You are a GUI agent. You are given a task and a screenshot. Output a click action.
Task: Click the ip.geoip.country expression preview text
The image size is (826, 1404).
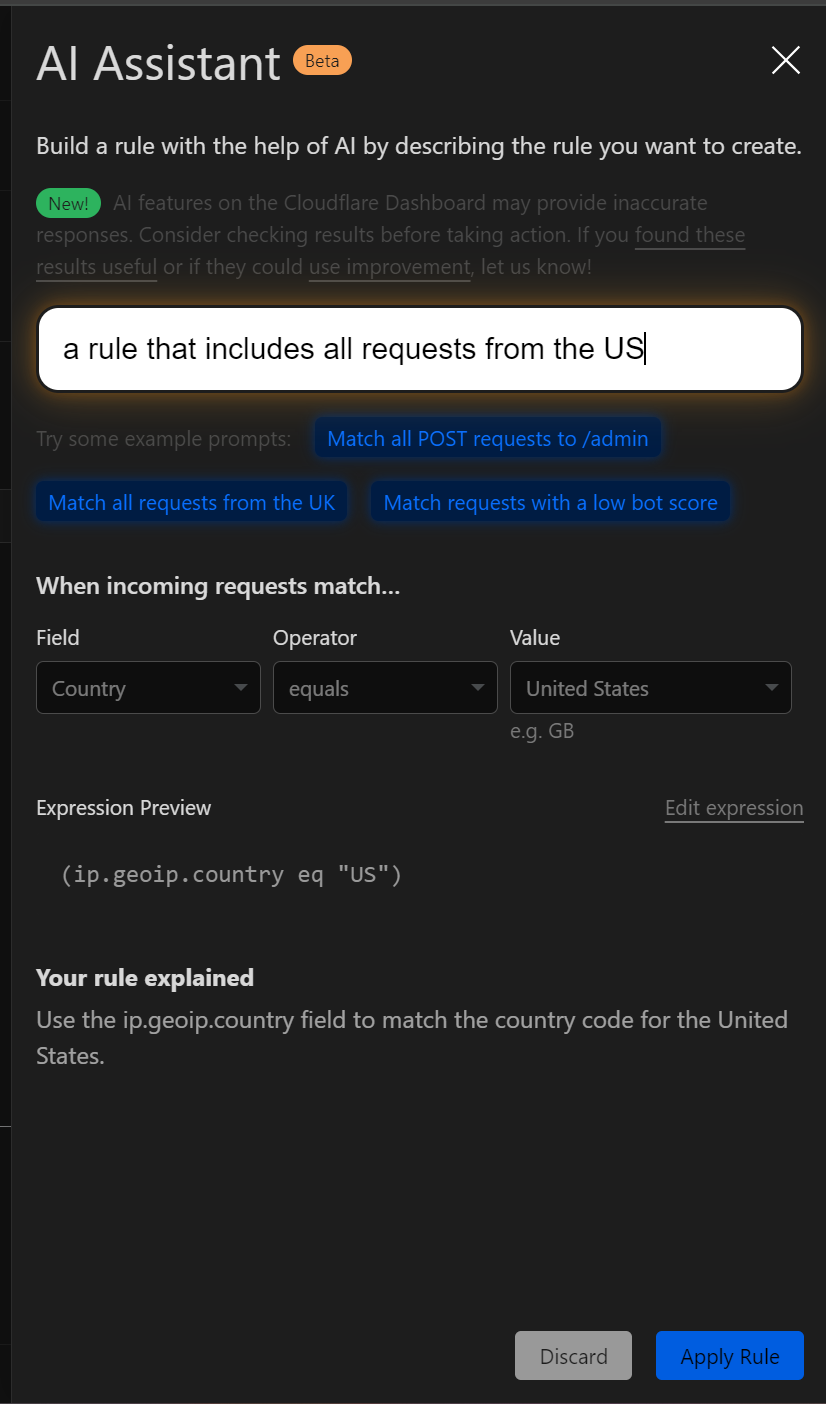tap(231, 875)
